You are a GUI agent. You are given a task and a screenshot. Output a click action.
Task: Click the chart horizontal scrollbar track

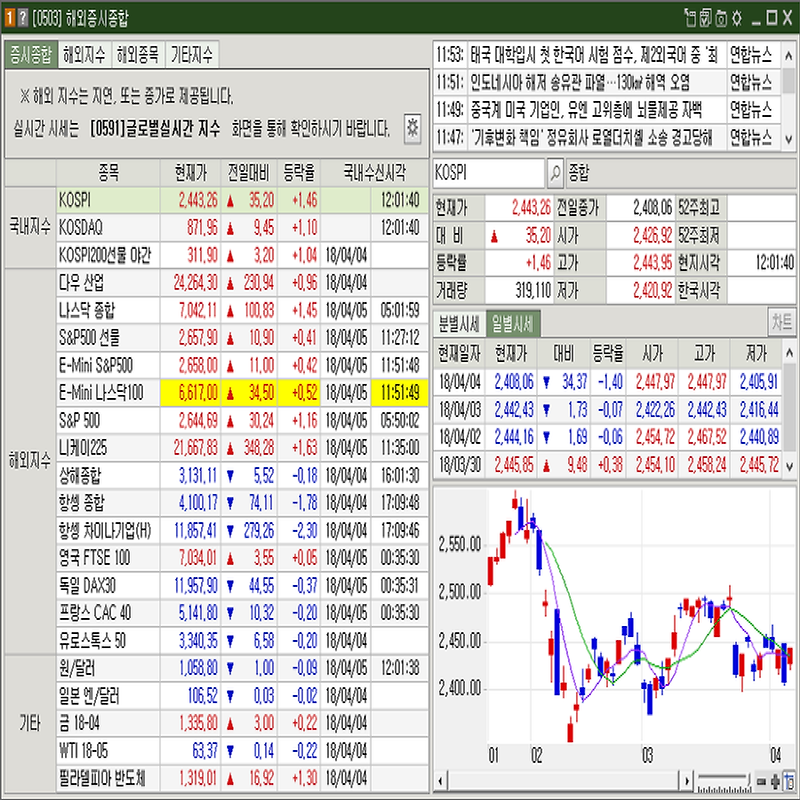point(562,781)
